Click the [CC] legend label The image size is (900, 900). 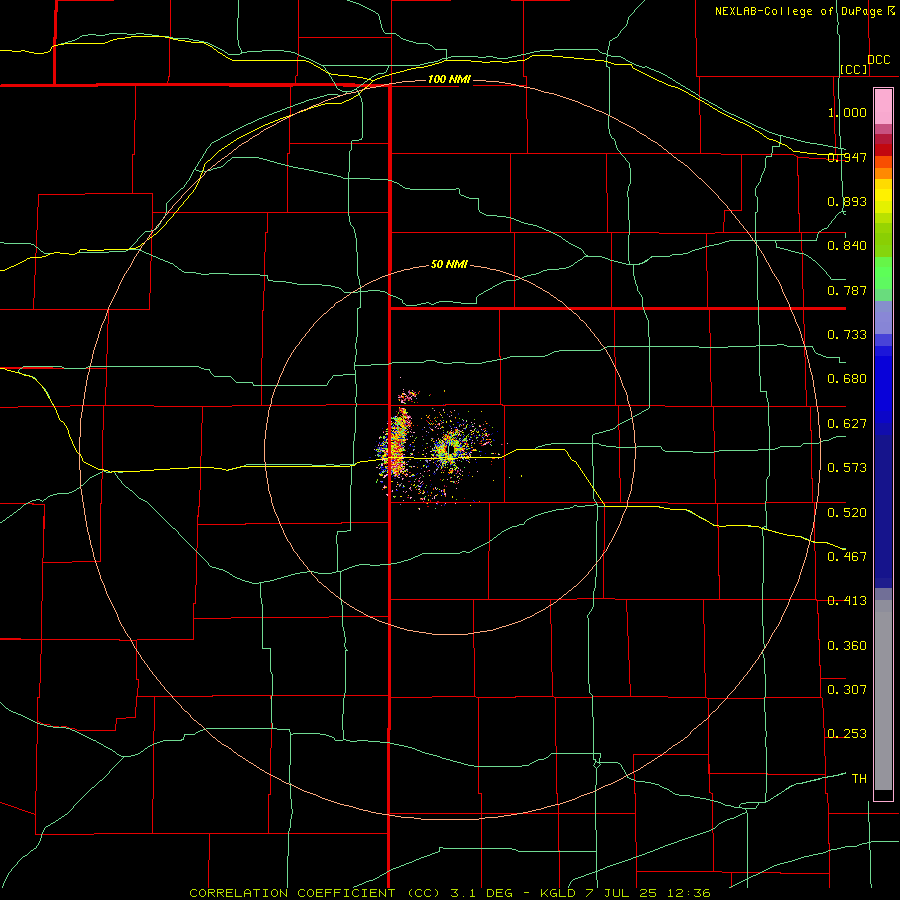(x=854, y=69)
